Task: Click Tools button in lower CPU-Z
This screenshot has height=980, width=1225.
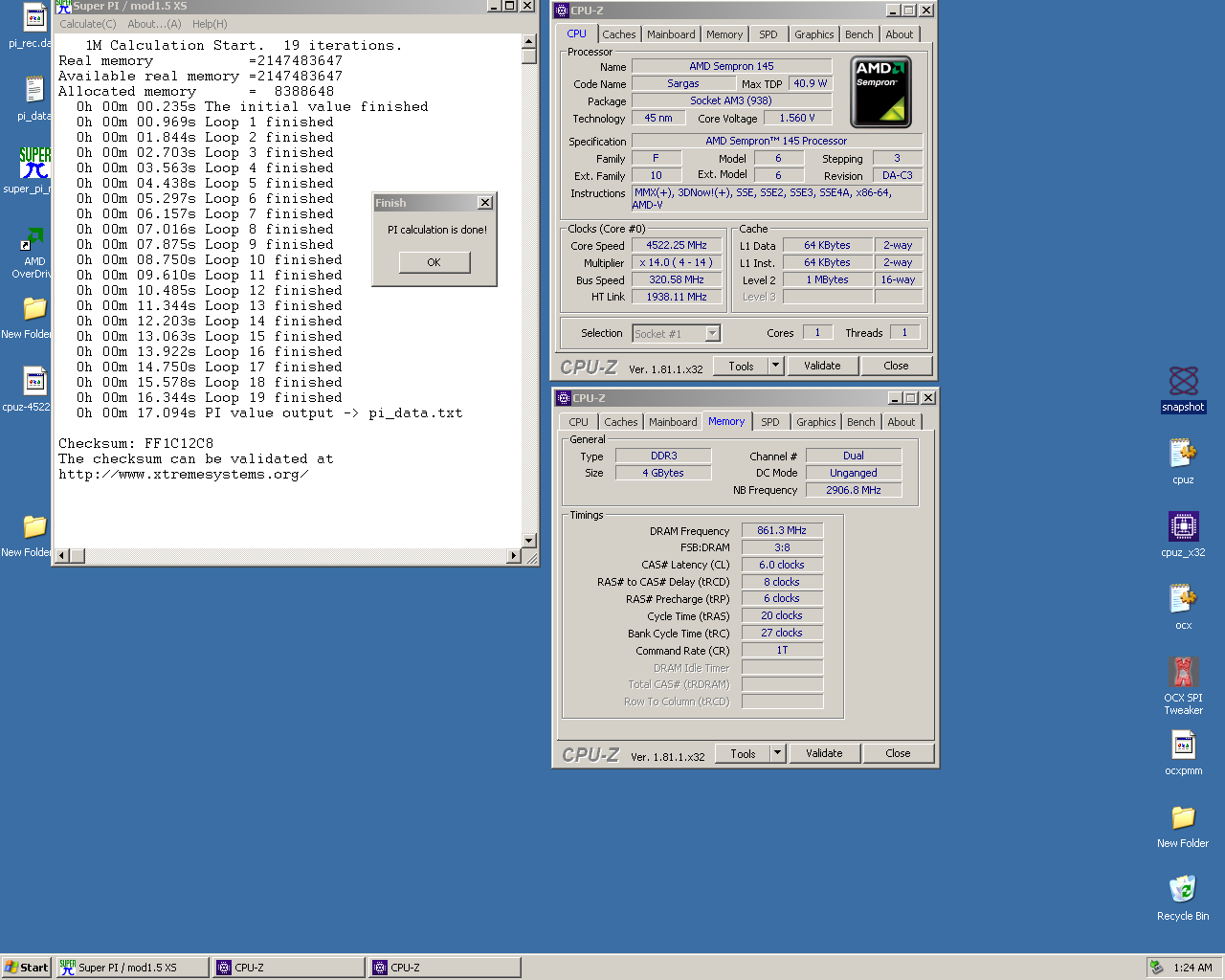Action: click(x=743, y=753)
